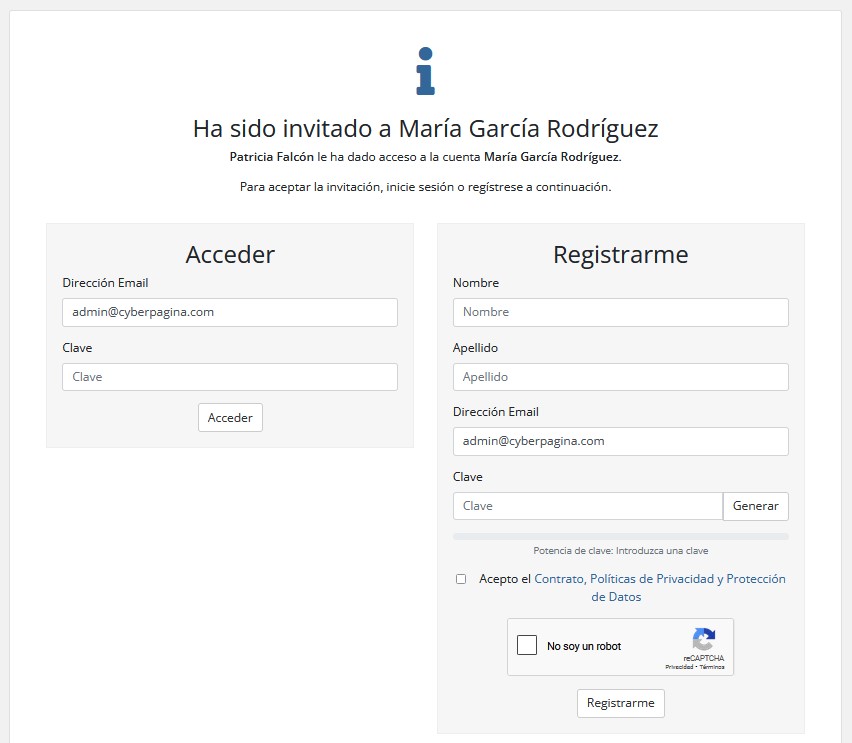Focus the email field in Registrarme panel
The image size is (852, 743).
point(620,441)
